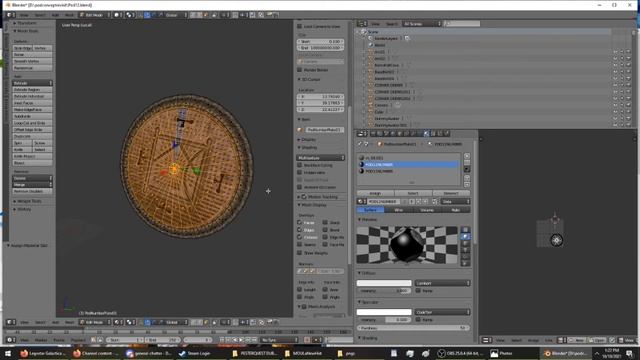Click the specular color swatch
Screen dimensions: 640x360
point(384,312)
